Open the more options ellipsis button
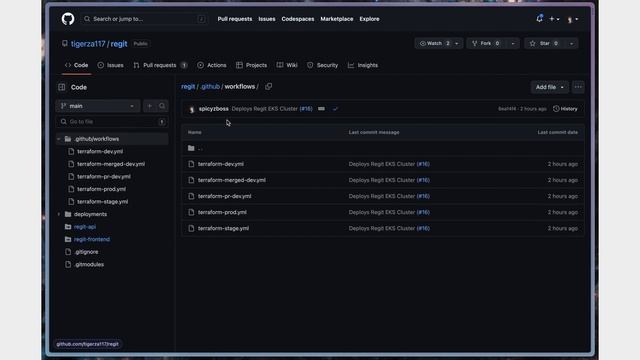Image resolution: width=640 pixels, height=360 pixels. click(x=578, y=87)
